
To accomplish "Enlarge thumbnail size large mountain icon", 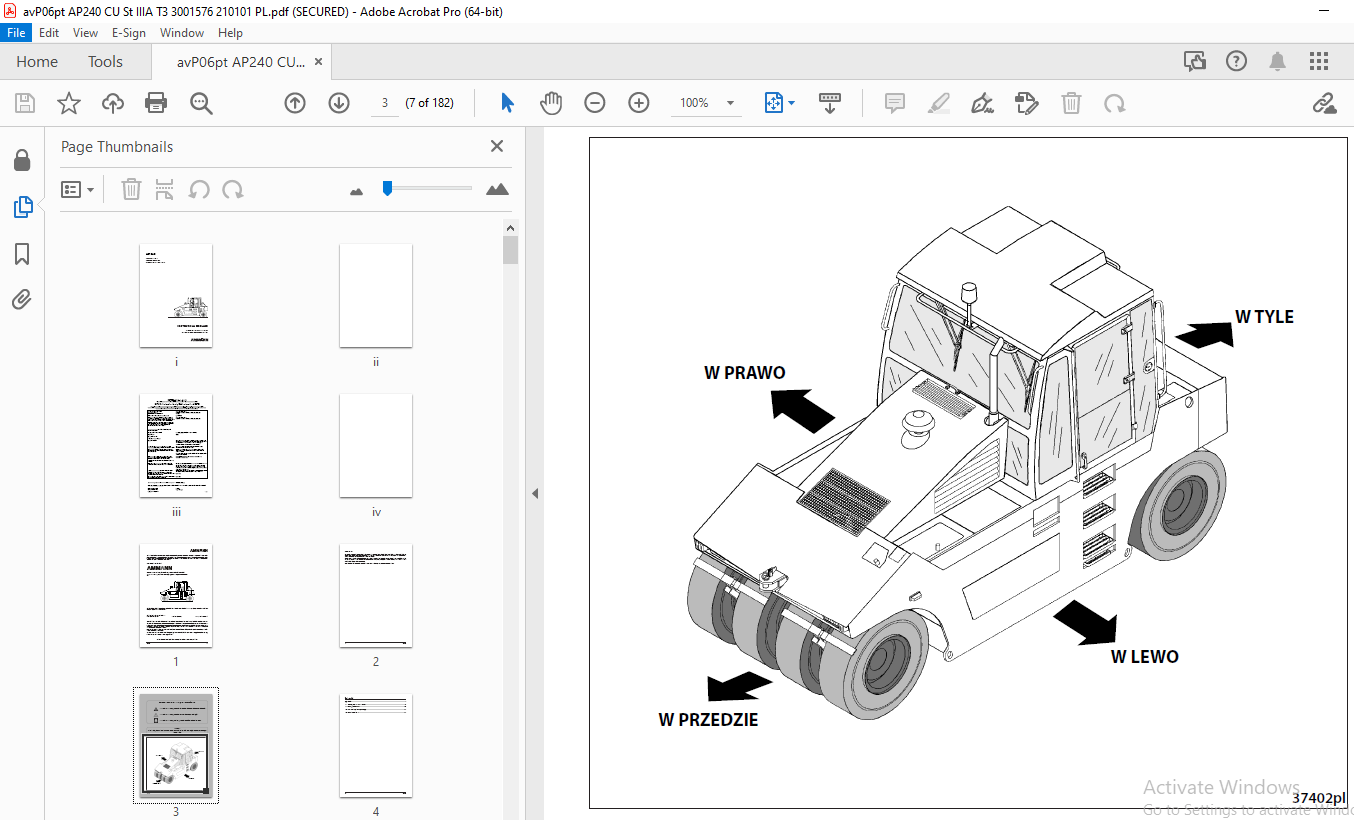I will pyautogui.click(x=497, y=189).
